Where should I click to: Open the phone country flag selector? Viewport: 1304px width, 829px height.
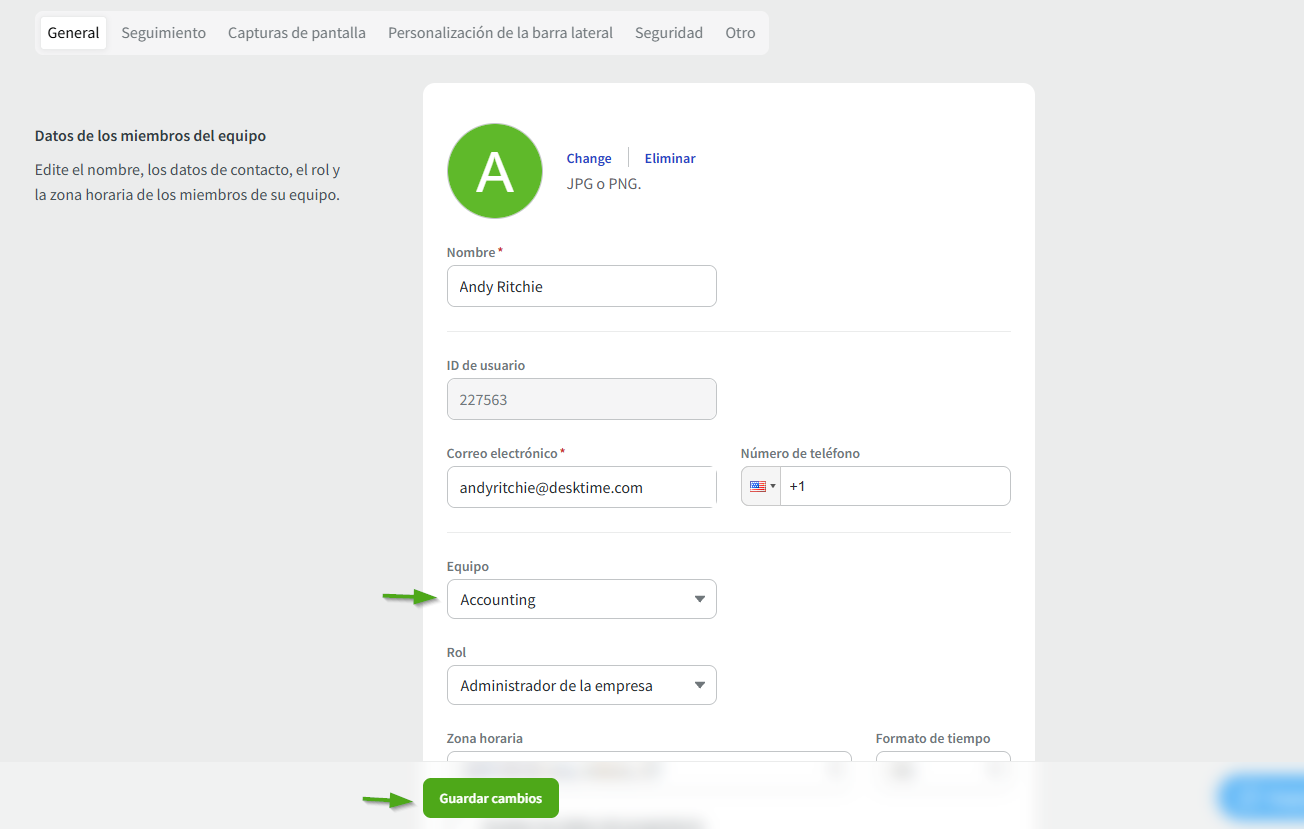761,486
